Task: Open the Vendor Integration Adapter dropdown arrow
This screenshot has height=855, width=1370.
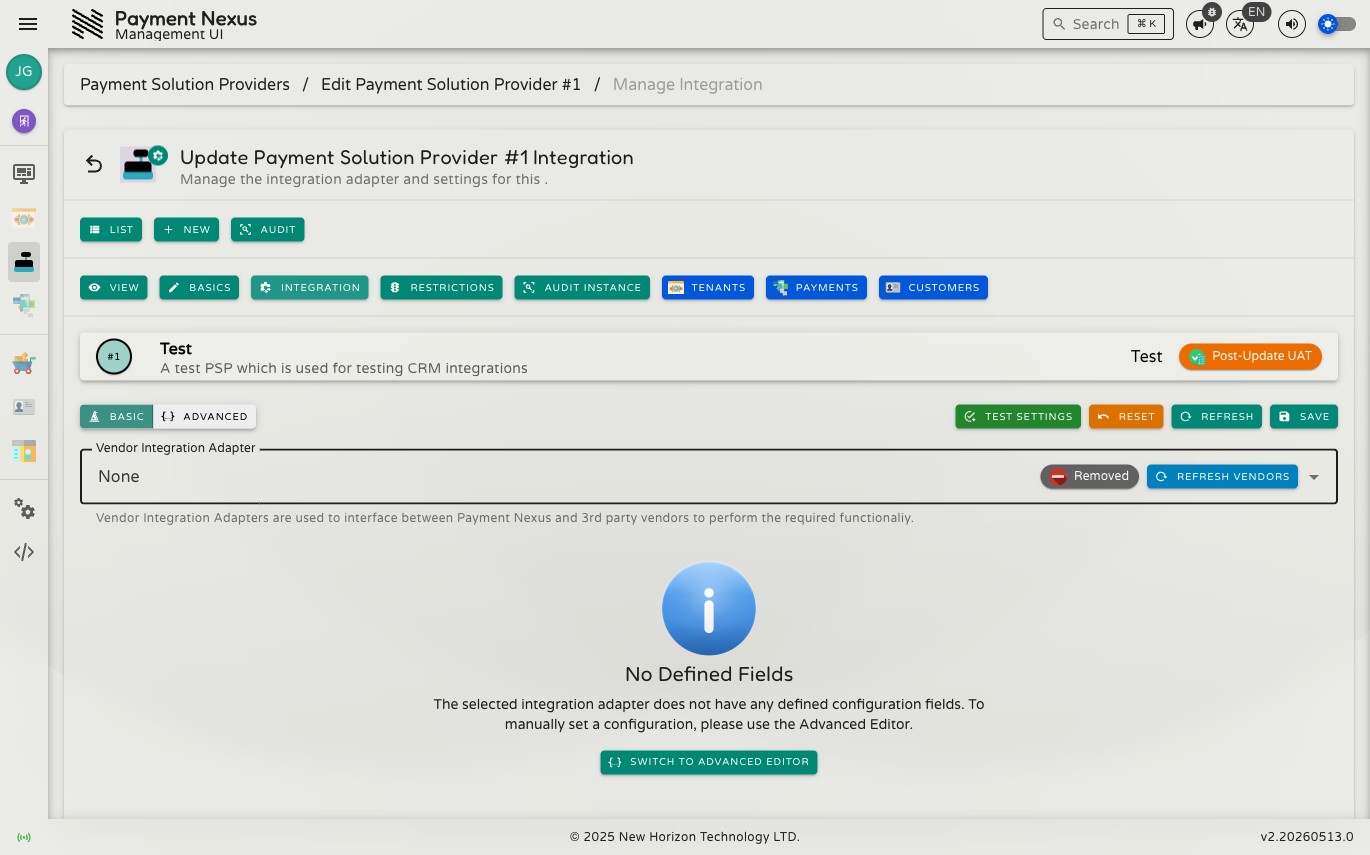Action: [1314, 477]
